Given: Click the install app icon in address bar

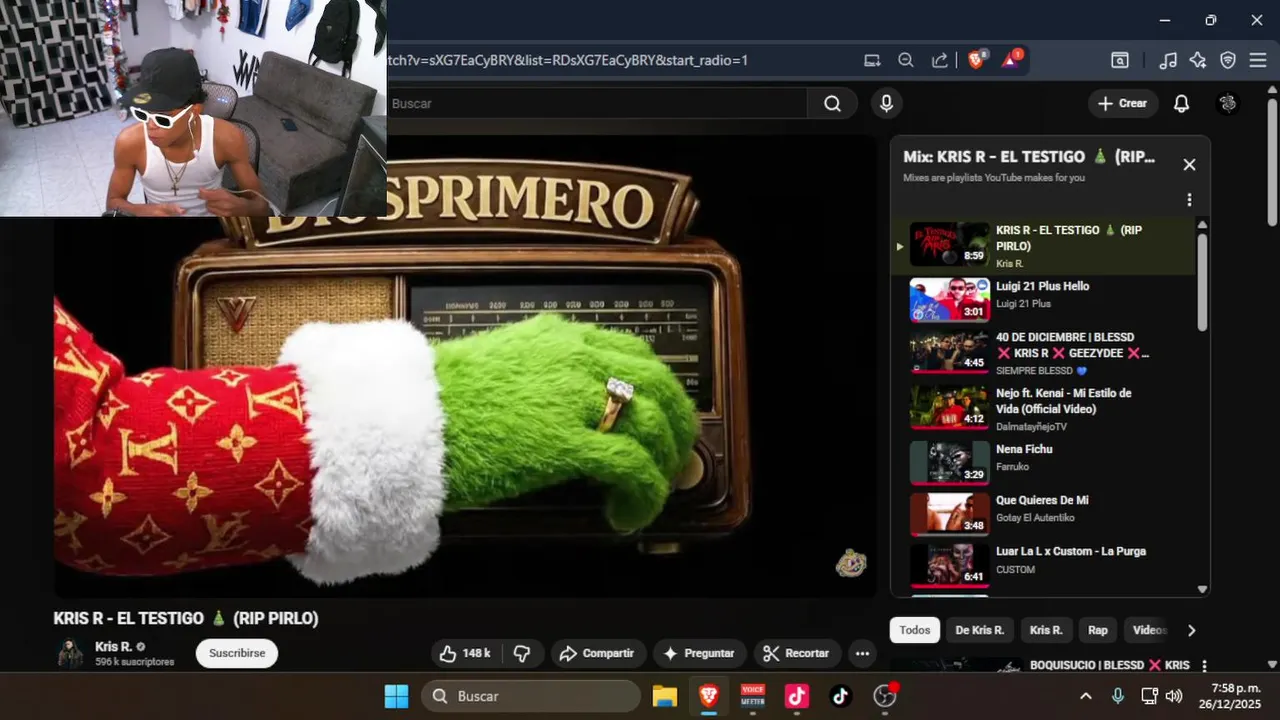Looking at the screenshot, I should (x=872, y=60).
